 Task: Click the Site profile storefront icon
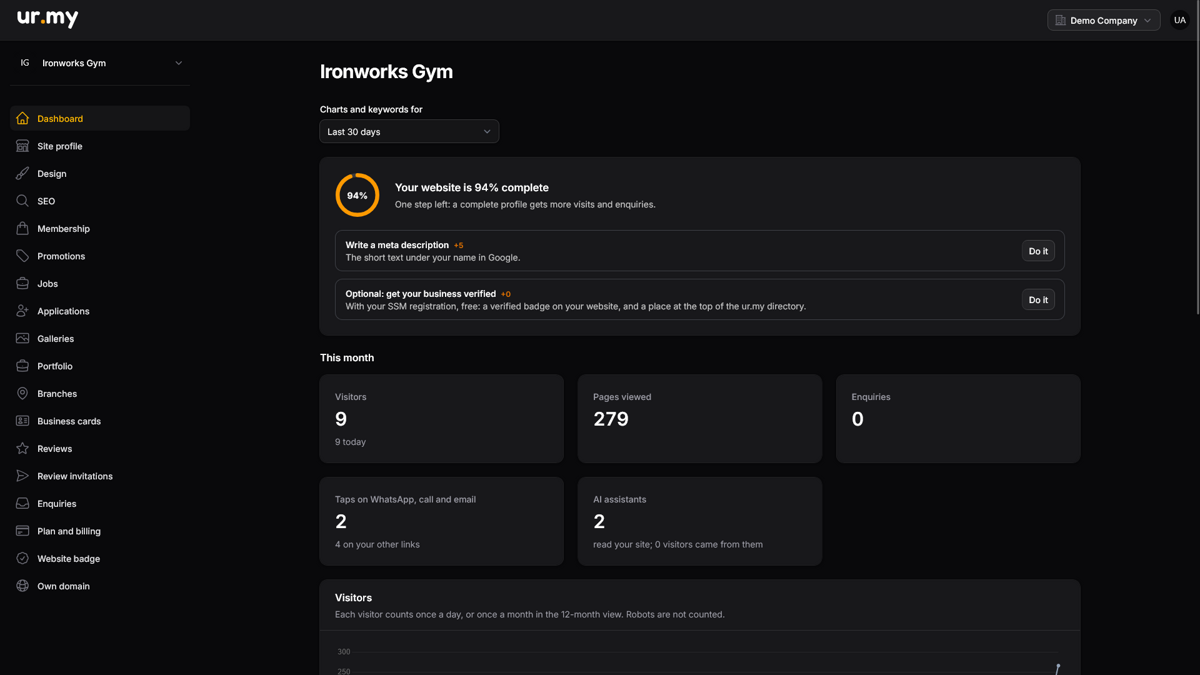(22, 146)
